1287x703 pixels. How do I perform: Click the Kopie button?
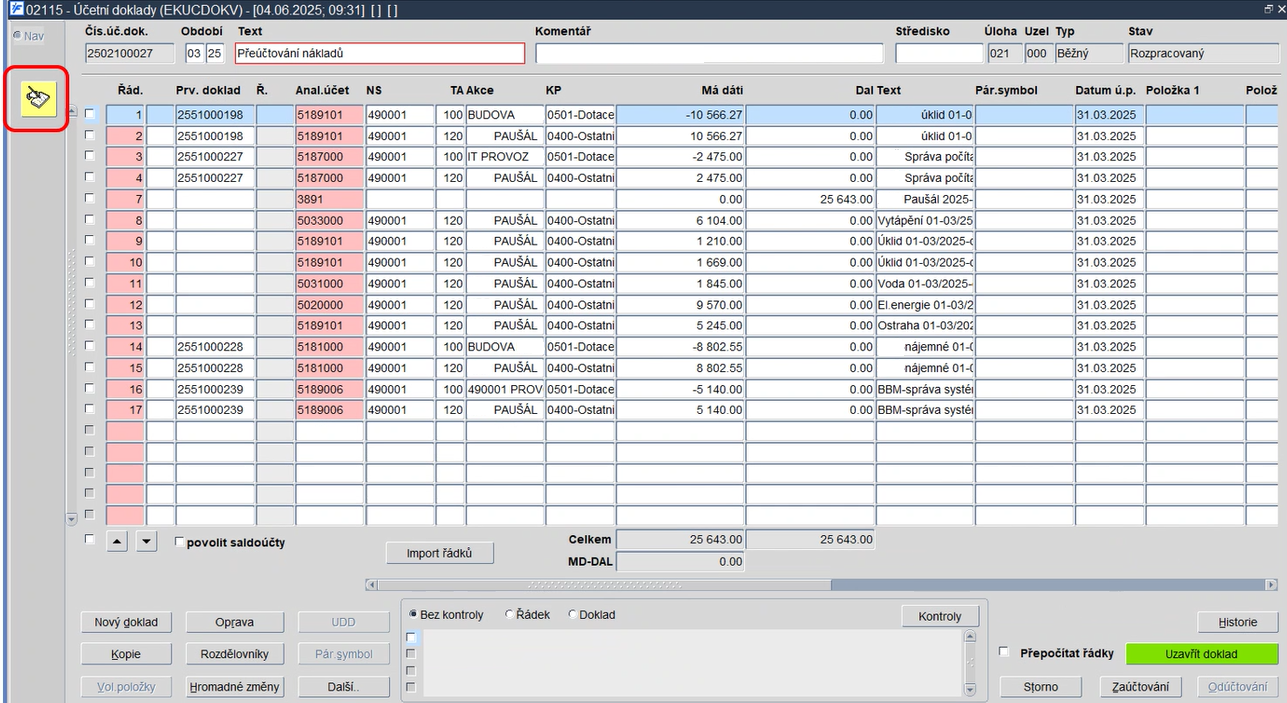point(126,654)
